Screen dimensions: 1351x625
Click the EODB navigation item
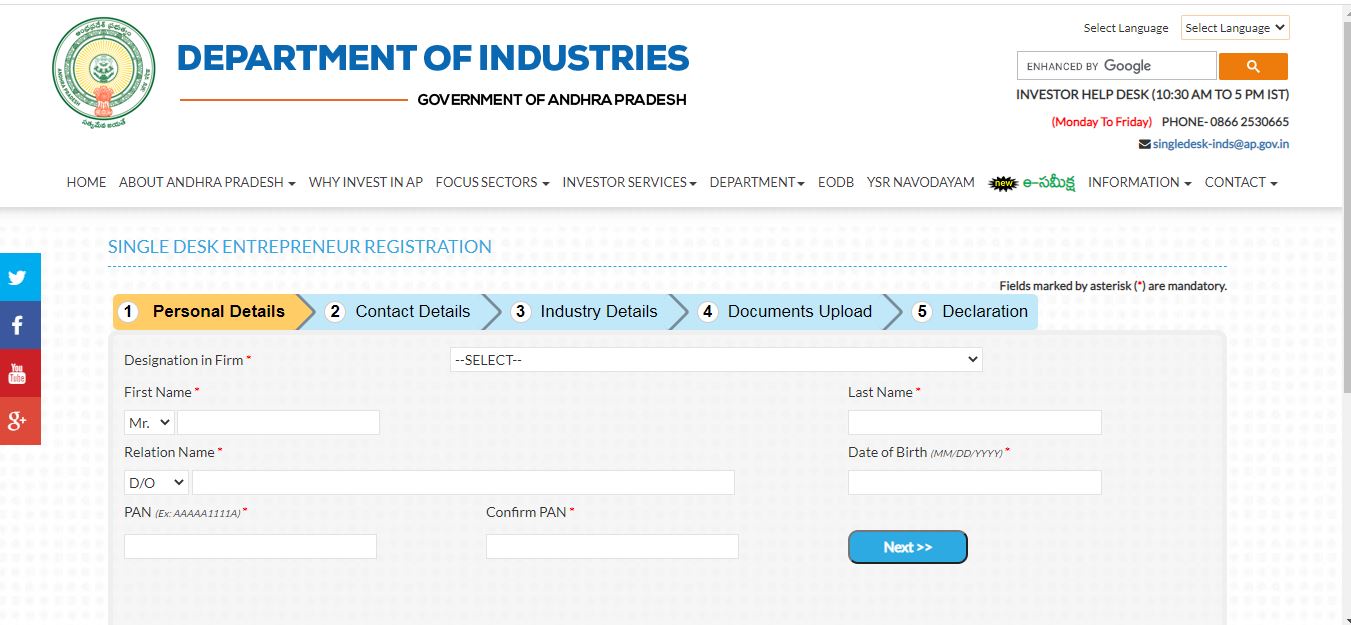836,182
